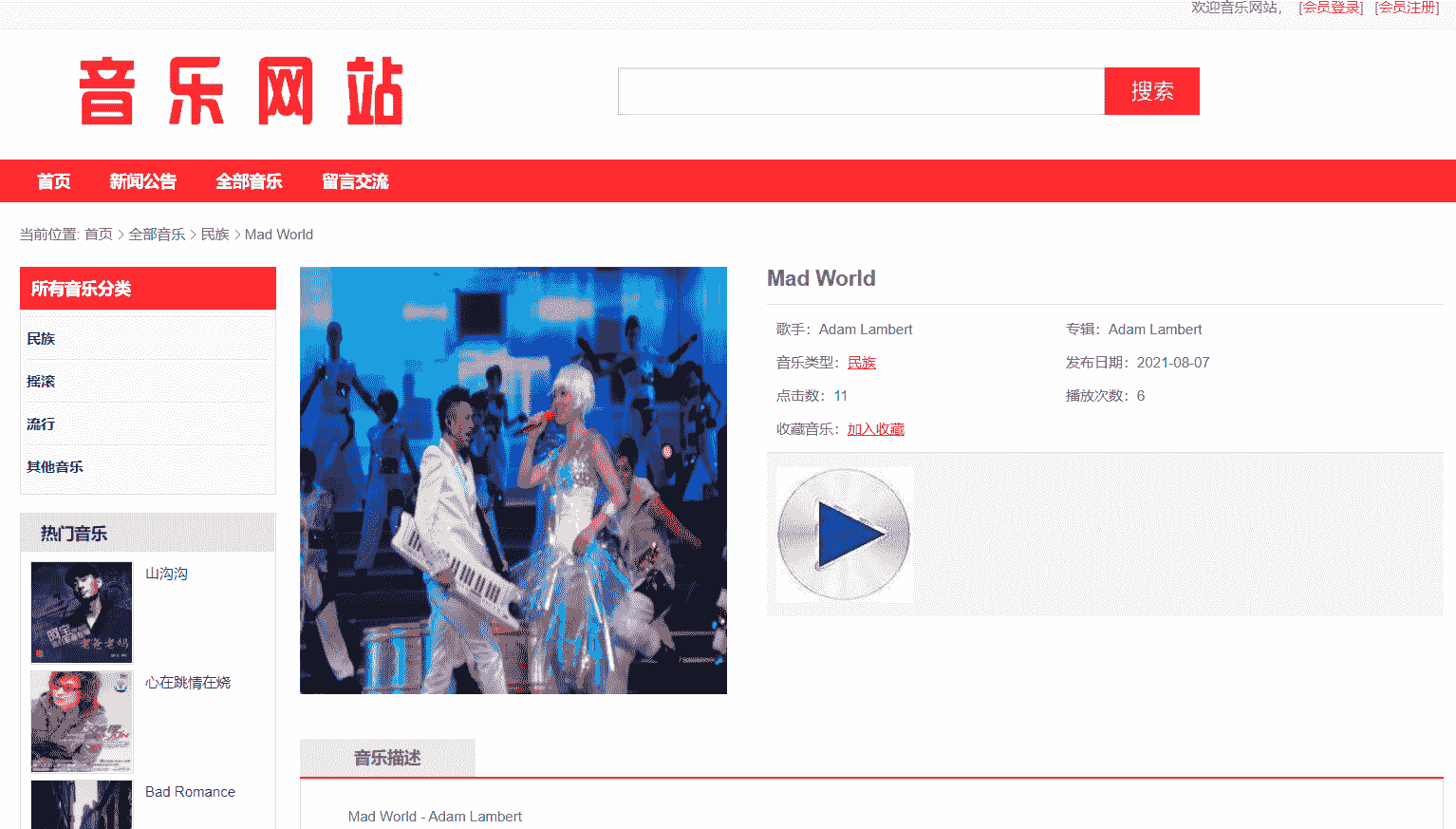Open 留言交流 in navigation bar
The height and width of the screenshot is (829, 1456).
click(x=355, y=181)
